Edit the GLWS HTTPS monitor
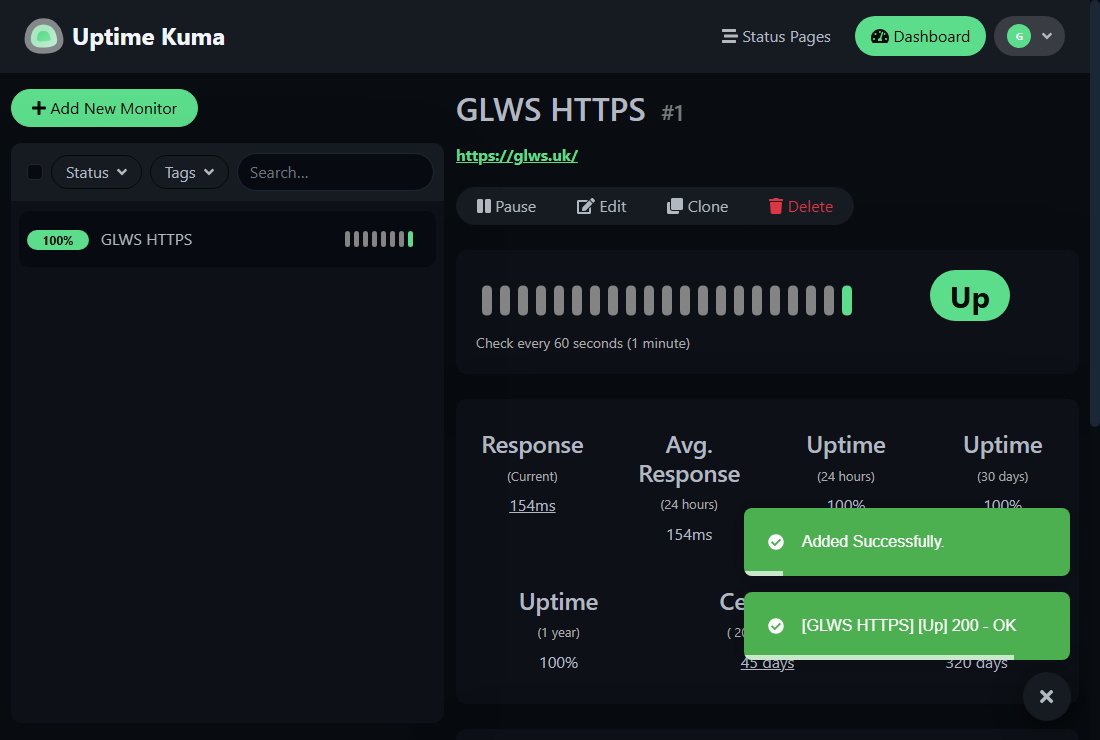 point(601,206)
